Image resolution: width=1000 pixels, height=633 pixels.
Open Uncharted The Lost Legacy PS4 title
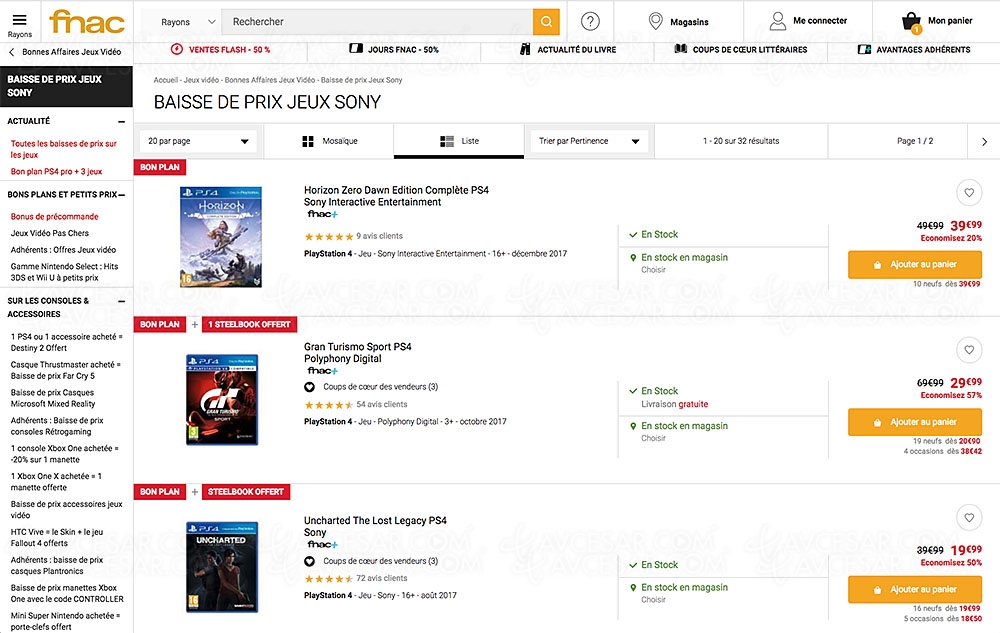[x=375, y=521]
